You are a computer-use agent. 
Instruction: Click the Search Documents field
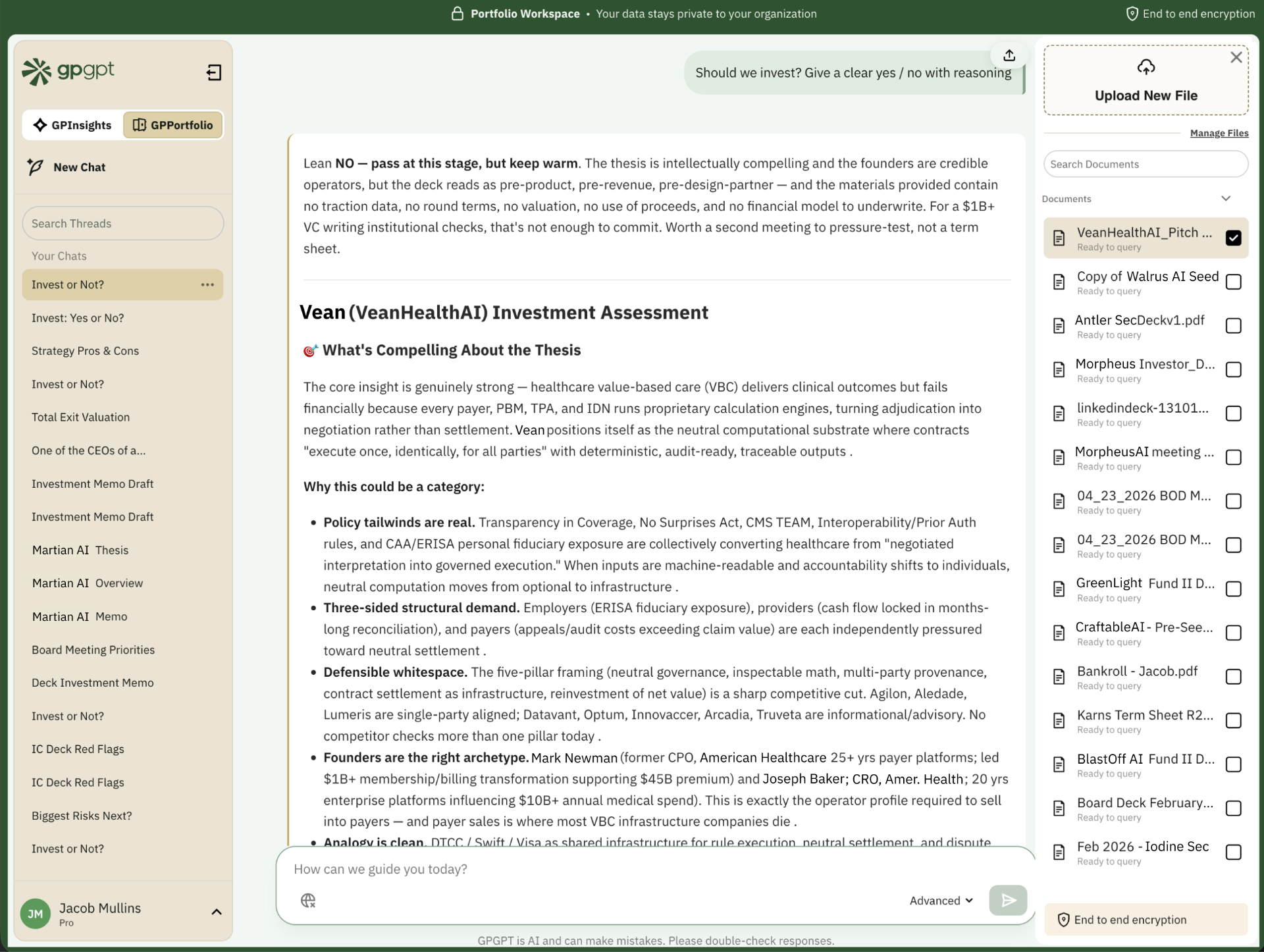tap(1146, 164)
